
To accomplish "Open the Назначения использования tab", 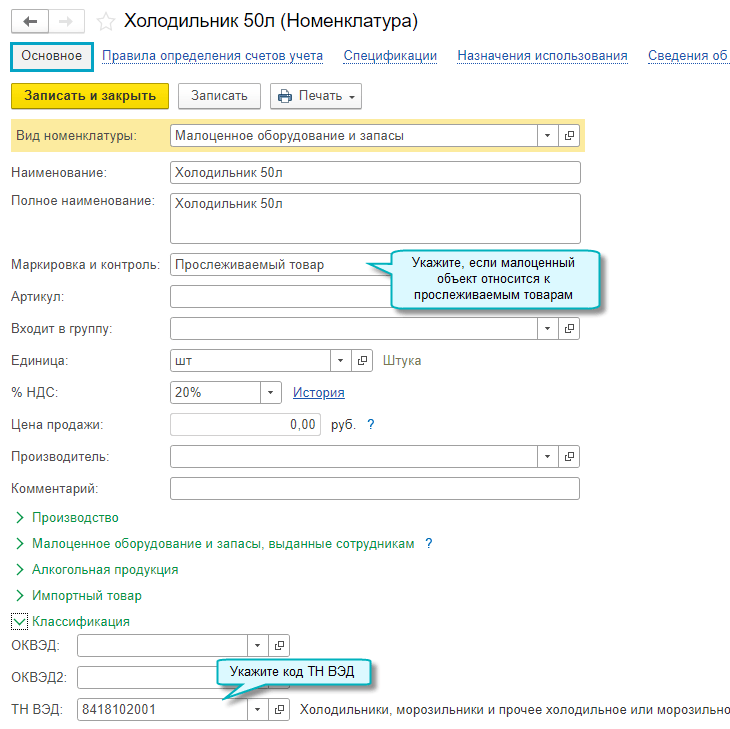I will pos(542,56).
